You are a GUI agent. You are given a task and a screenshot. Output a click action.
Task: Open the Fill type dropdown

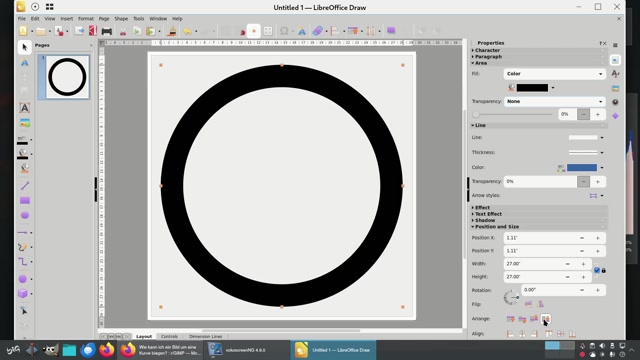click(555, 74)
